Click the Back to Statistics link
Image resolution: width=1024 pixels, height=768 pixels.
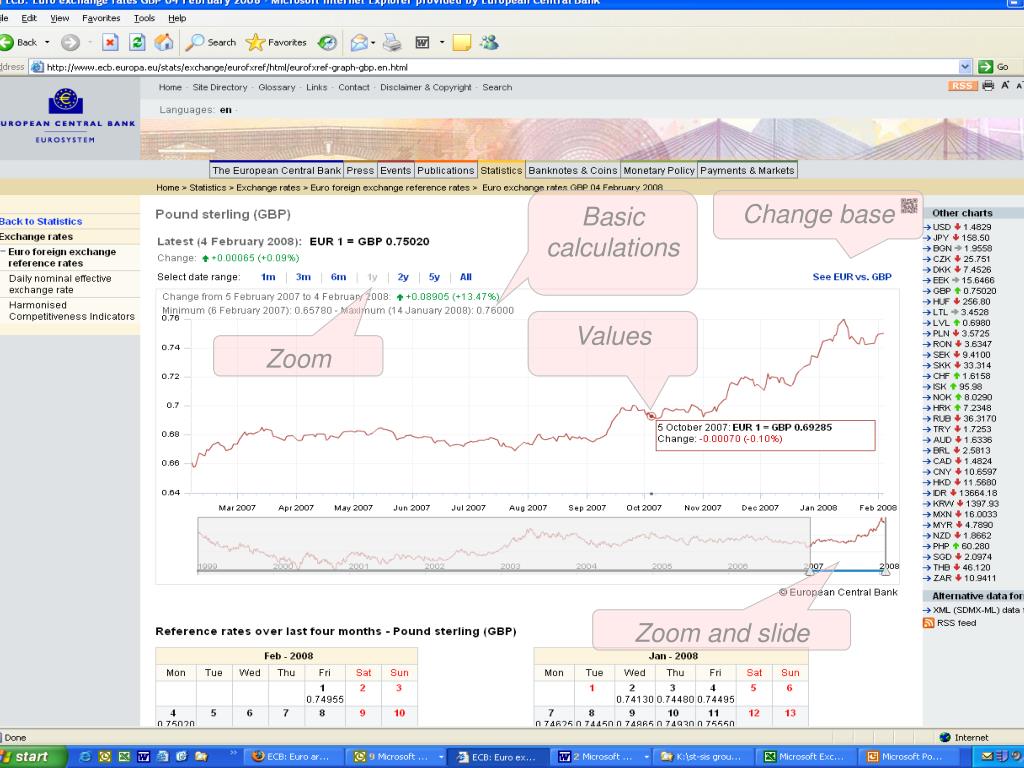pyautogui.click(x=41, y=221)
